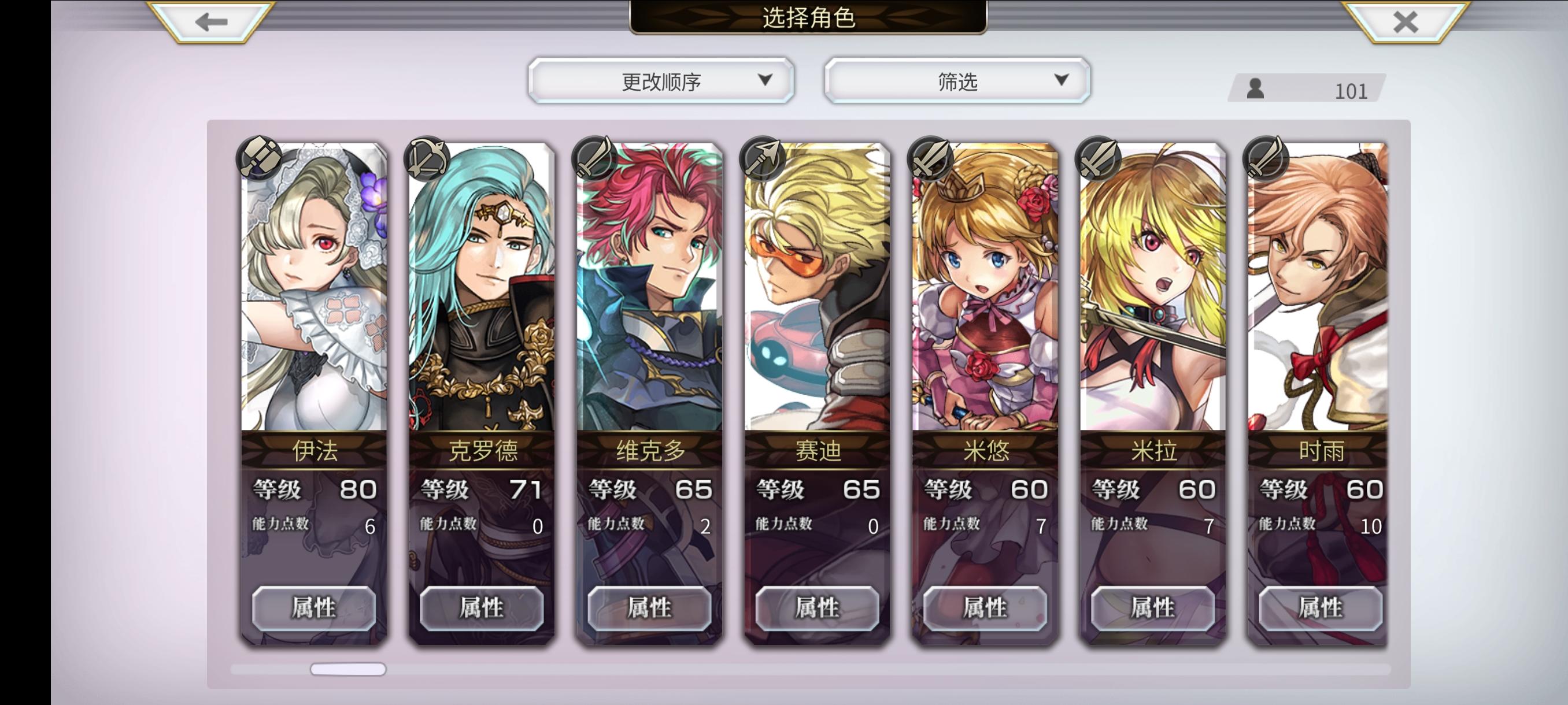Select 米悠's character portrait
The image size is (1568, 705).
[985, 287]
